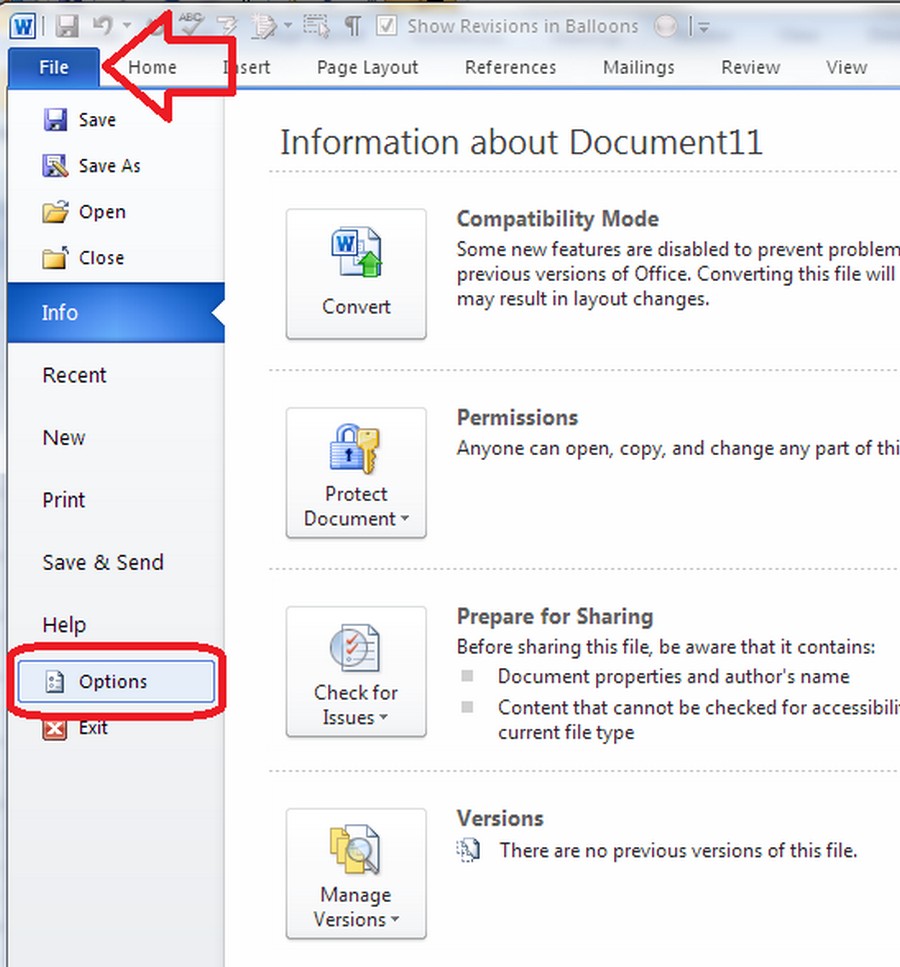
Task: Click the ABC spelling check icon
Action: pyautogui.click(x=191, y=23)
